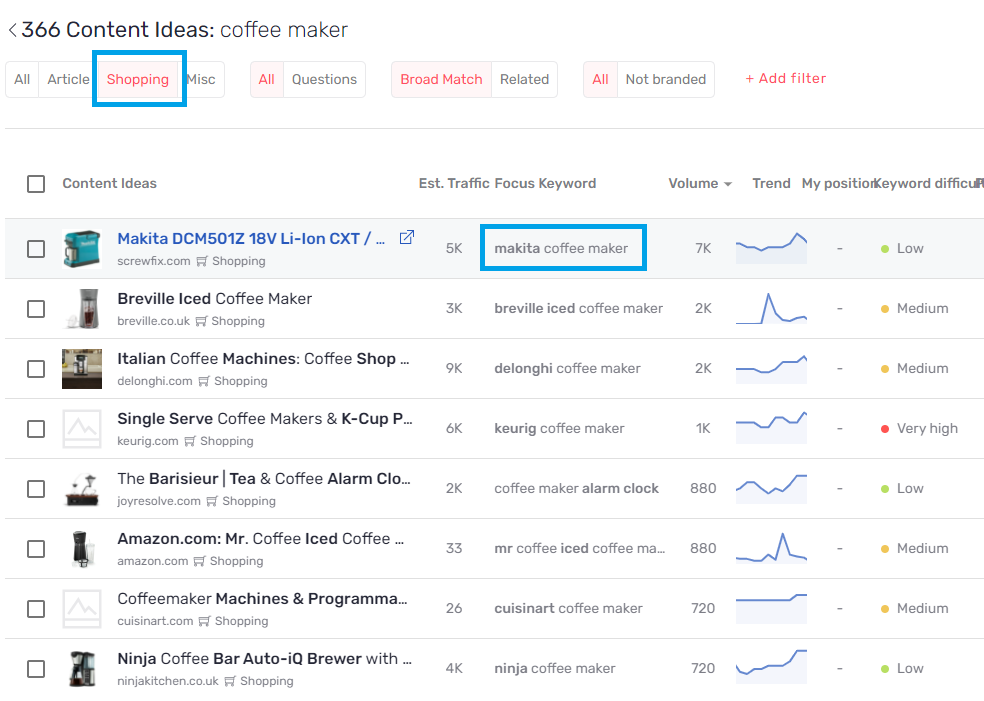
Task: Check the Italian Coffee Machines row checkbox
Action: [x=36, y=368]
